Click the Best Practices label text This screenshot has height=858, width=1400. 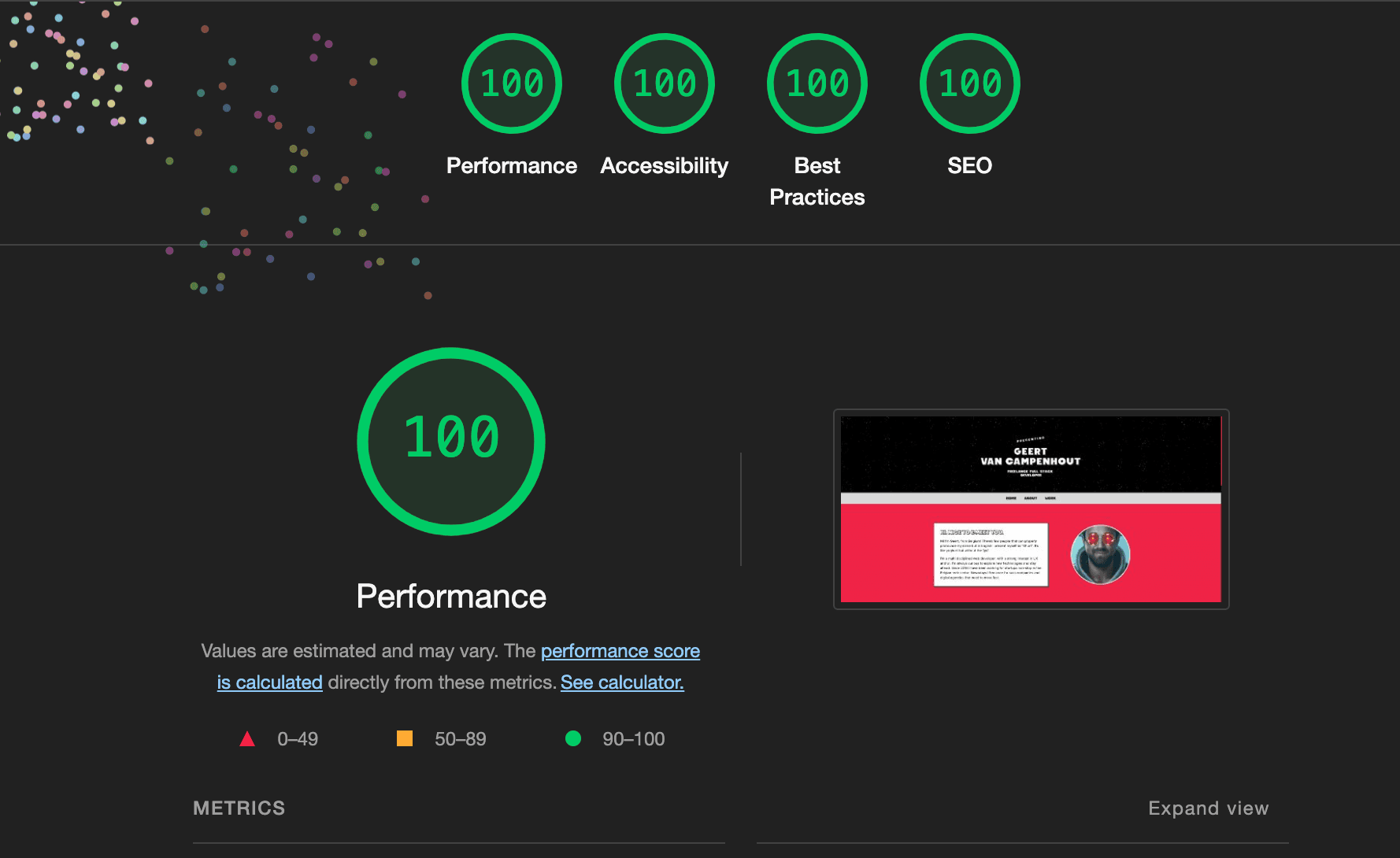click(817, 181)
